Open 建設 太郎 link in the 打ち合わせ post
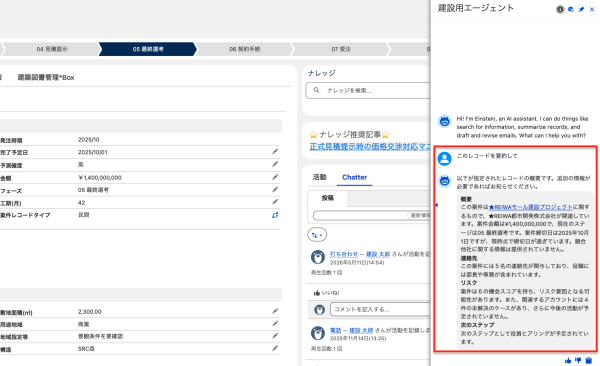600x366 pixels. (378, 254)
